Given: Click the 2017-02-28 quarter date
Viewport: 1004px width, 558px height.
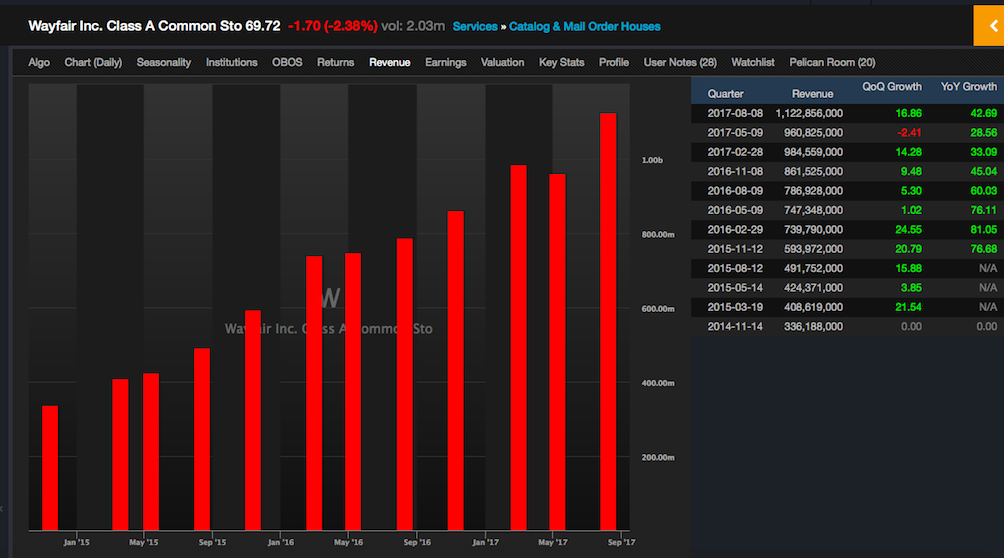Looking at the screenshot, I should click(x=735, y=152).
